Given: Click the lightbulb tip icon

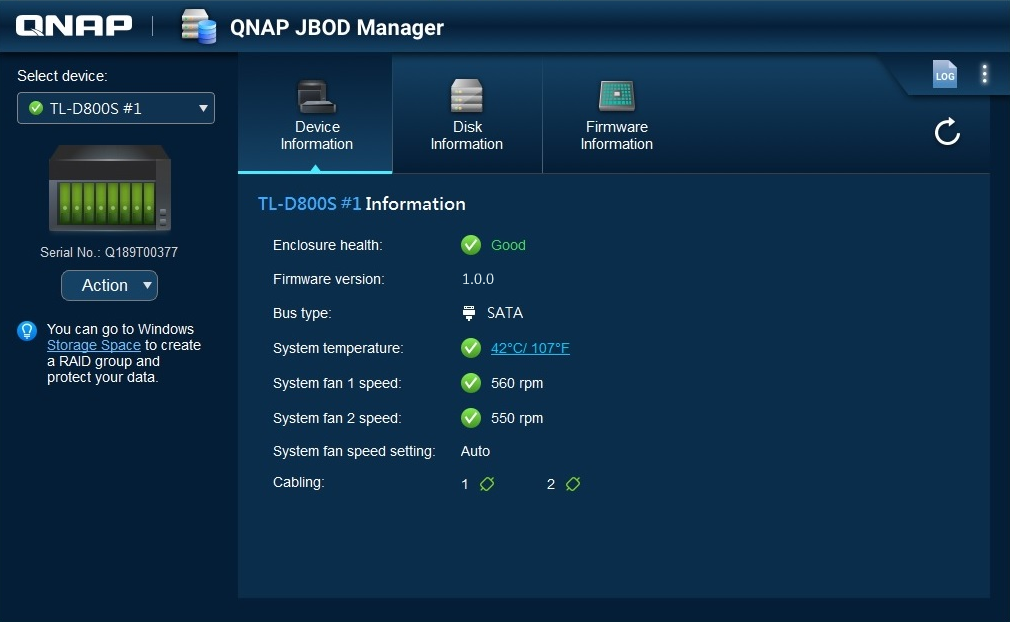Looking at the screenshot, I should [27, 331].
